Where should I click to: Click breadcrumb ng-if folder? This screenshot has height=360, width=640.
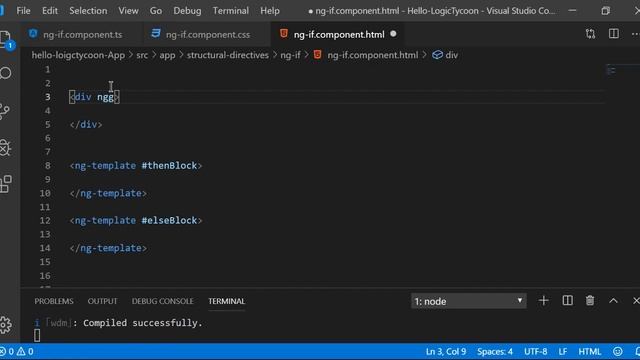pyautogui.click(x=290, y=55)
